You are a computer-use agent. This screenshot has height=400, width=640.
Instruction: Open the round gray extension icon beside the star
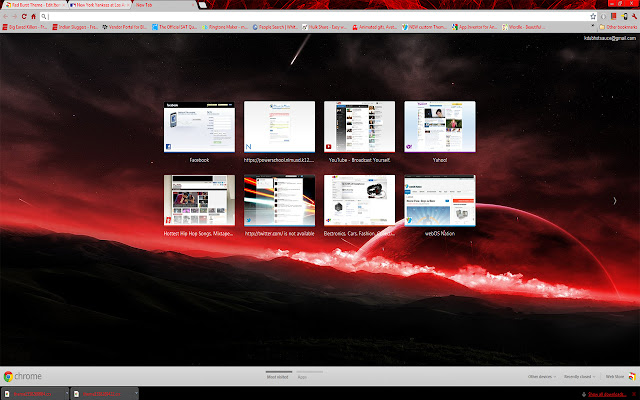[603, 16]
